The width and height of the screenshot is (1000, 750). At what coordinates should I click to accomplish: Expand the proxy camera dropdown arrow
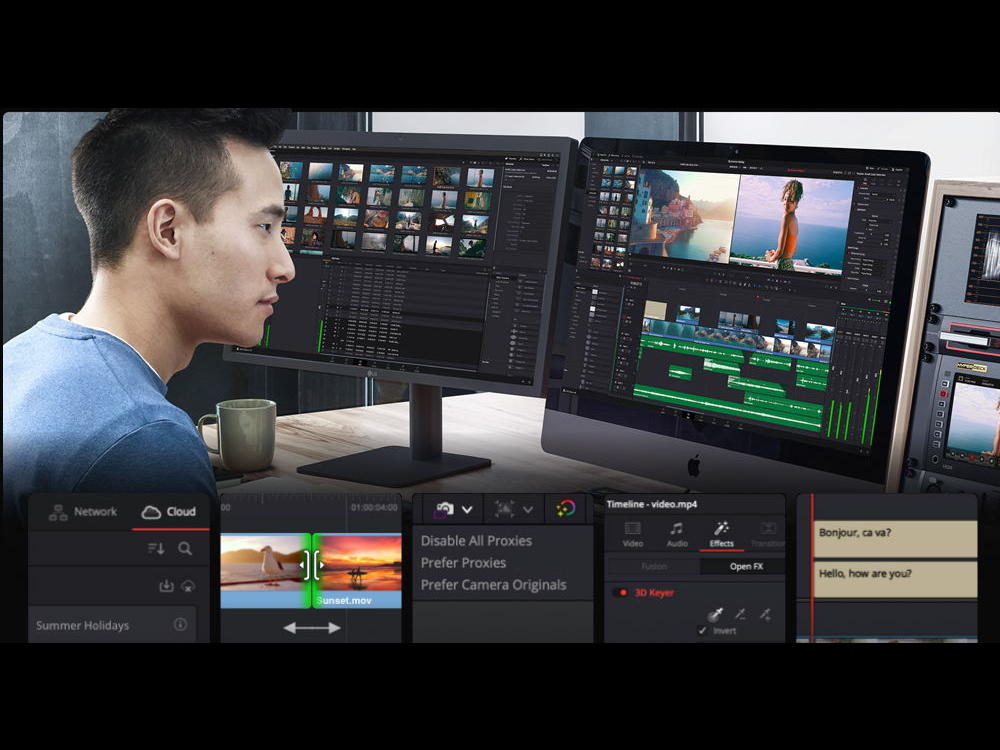(467, 510)
